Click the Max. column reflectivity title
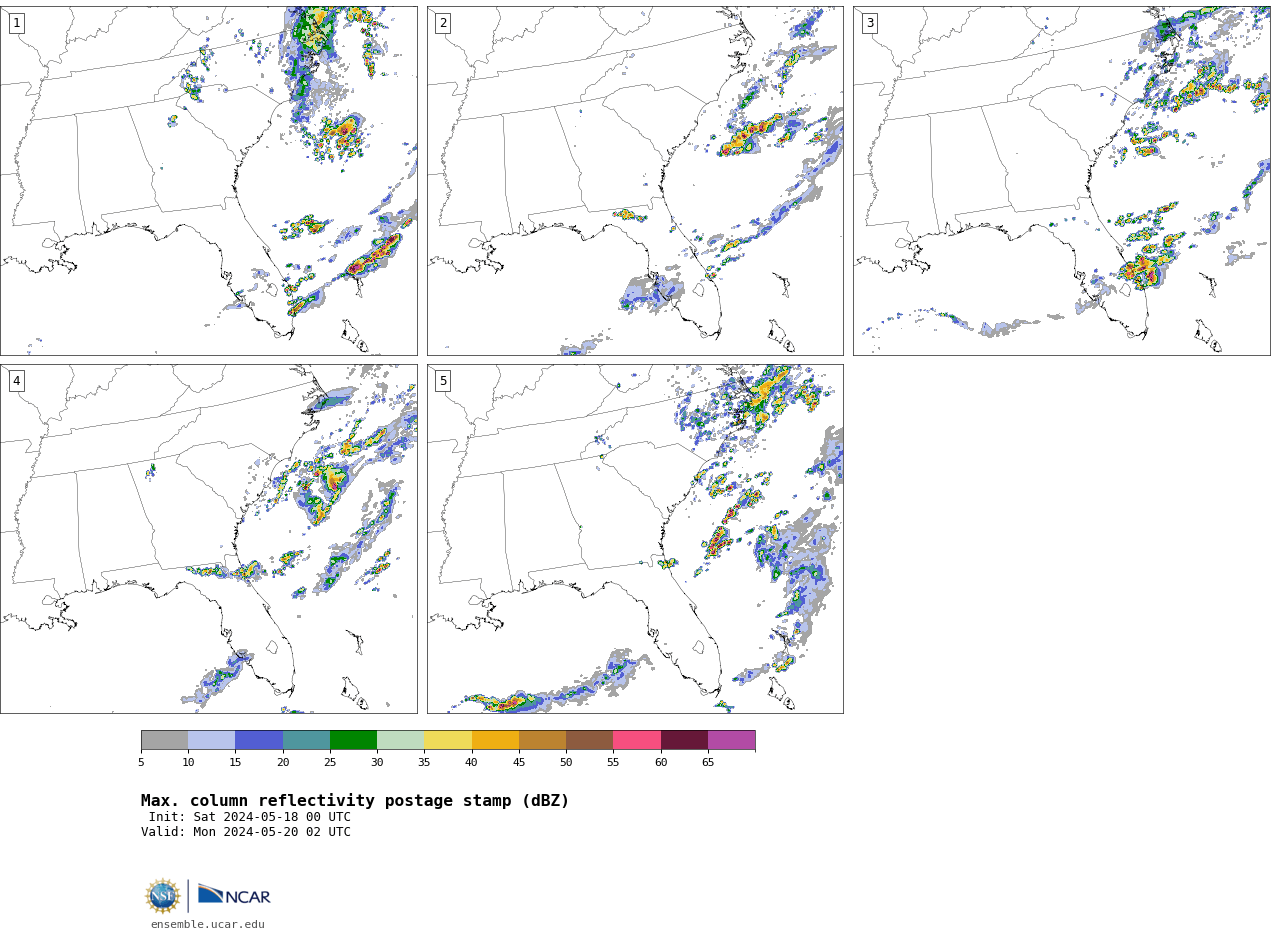Screen dimensions: 1280x936 [x=355, y=801]
